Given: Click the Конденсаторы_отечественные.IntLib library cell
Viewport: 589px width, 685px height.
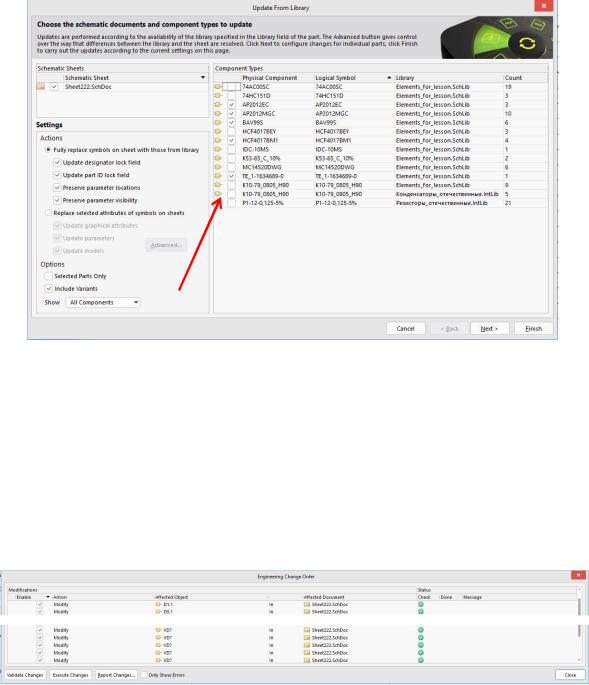Looking at the screenshot, I should coord(448,194).
